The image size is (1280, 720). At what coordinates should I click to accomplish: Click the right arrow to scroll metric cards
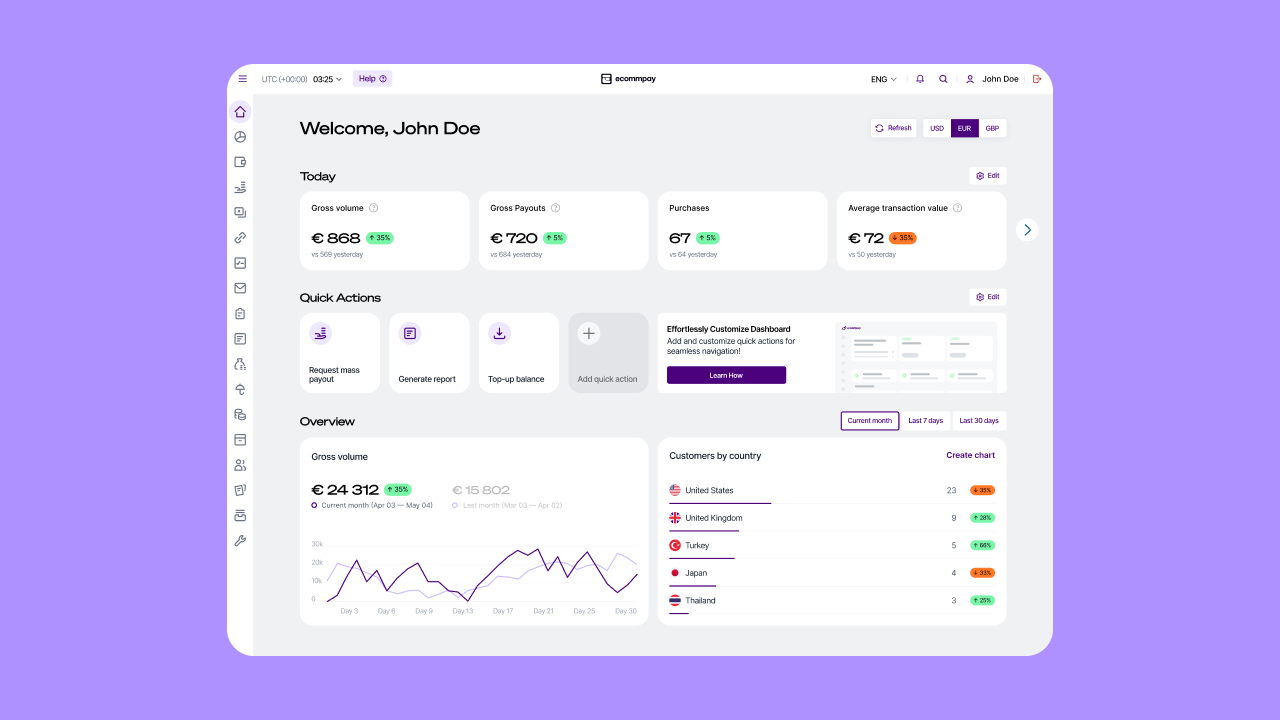pos(1027,229)
